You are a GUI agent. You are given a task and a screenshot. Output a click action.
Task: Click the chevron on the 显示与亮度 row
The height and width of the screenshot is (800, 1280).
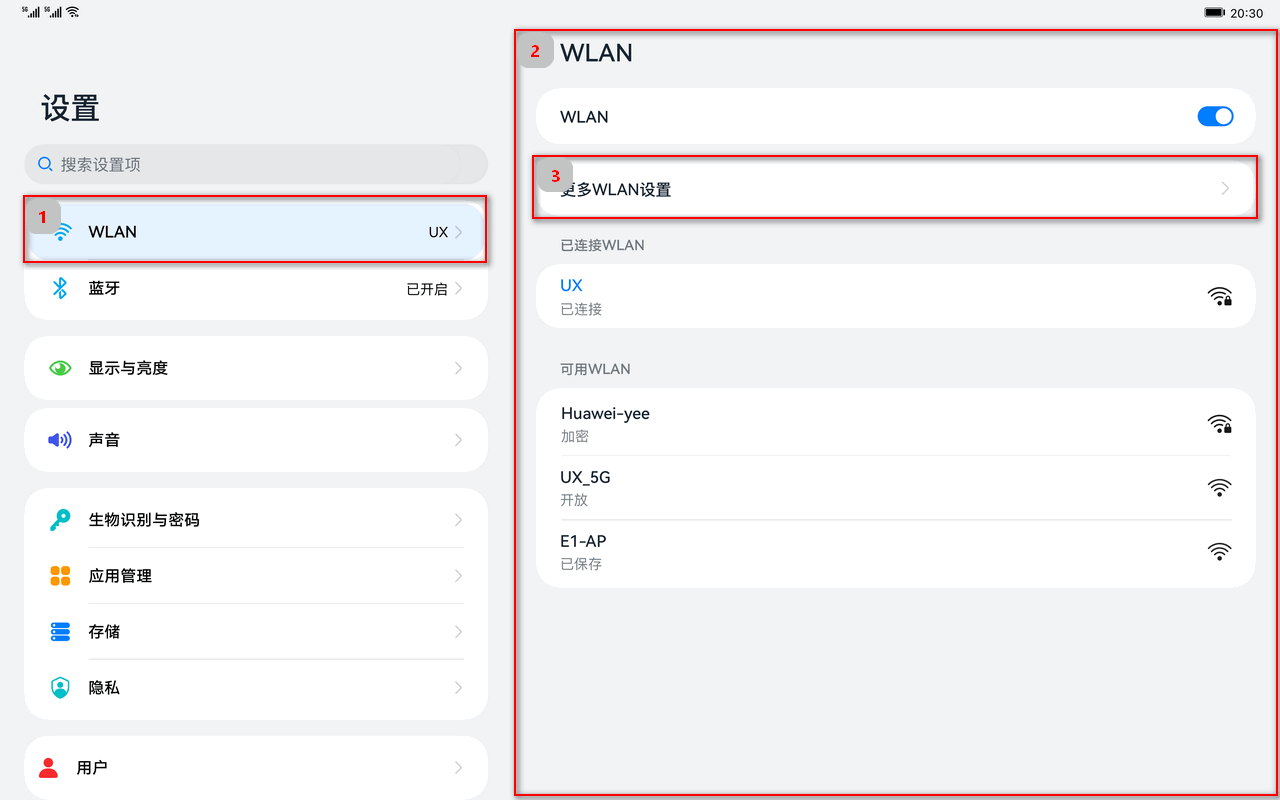[459, 368]
